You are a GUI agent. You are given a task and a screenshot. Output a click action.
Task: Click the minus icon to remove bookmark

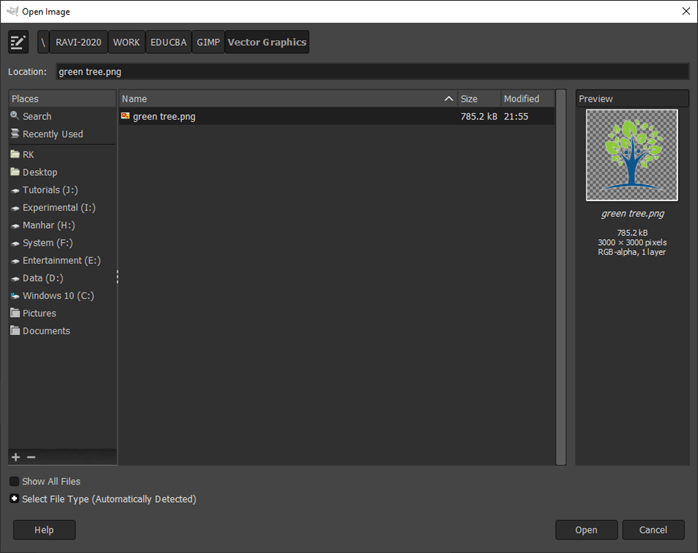click(31, 457)
